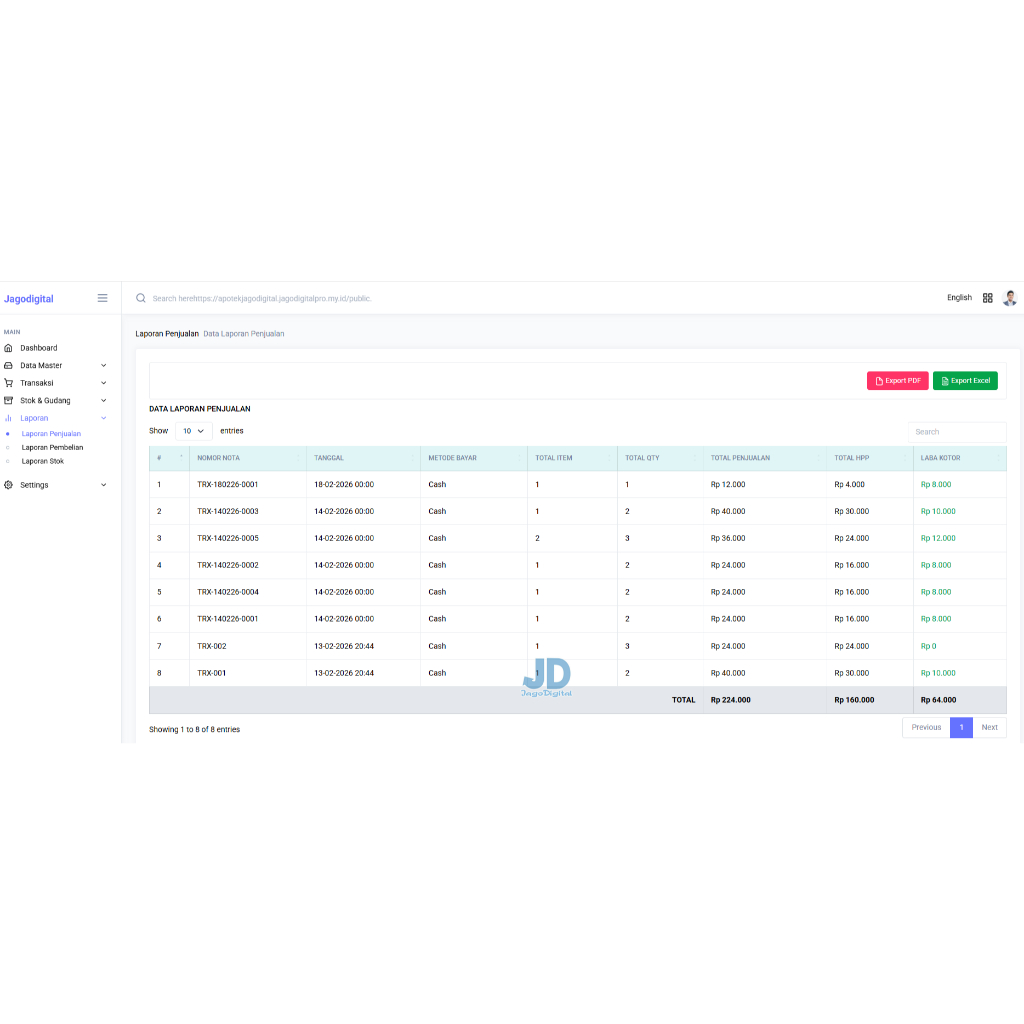This screenshot has width=1024, height=1024.
Task: Go to the Next page
Action: 989,728
